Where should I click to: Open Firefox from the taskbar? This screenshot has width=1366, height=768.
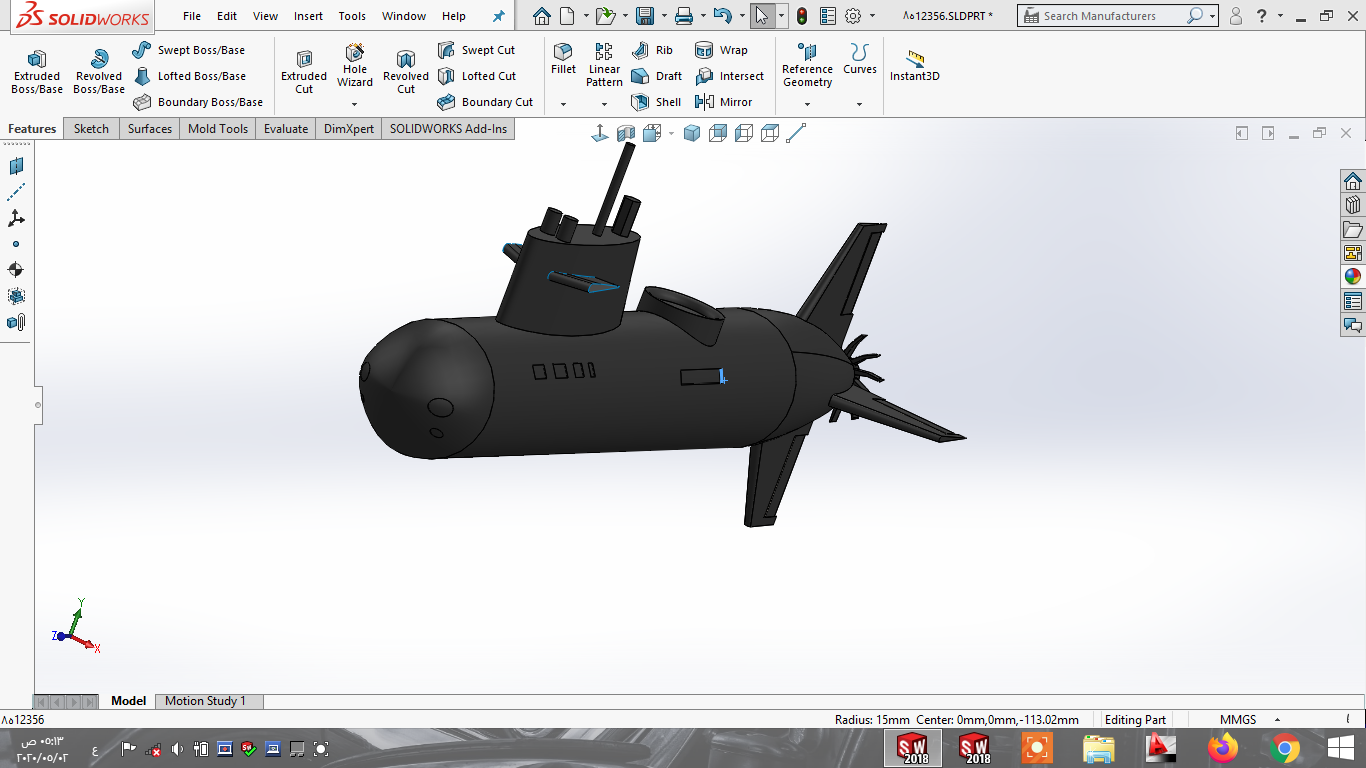tap(1222, 748)
